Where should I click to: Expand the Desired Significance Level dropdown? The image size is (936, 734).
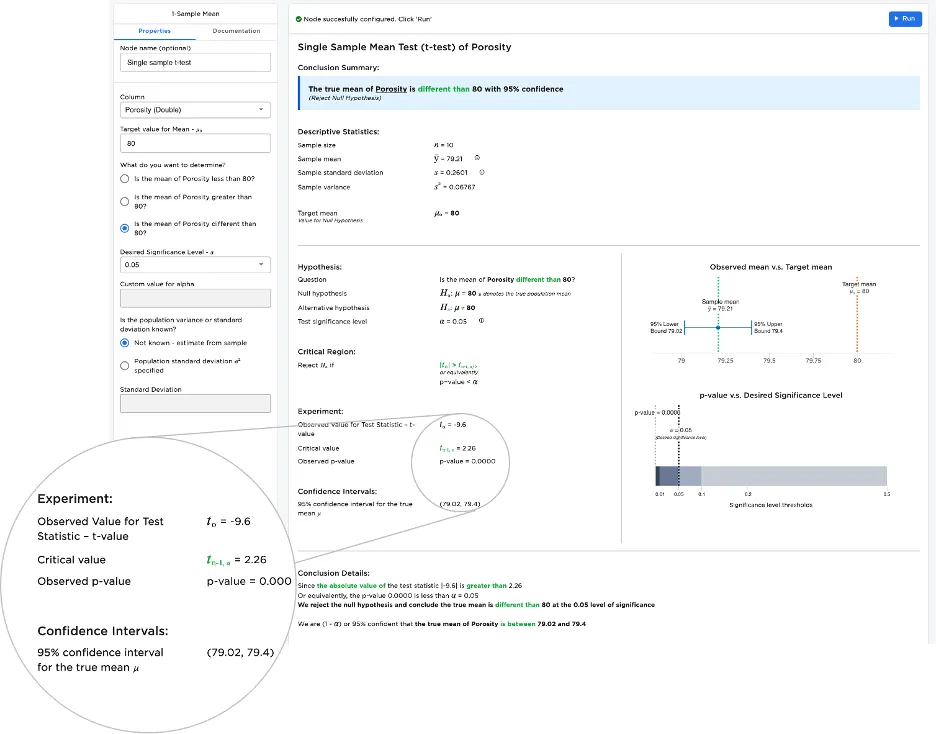coord(195,265)
